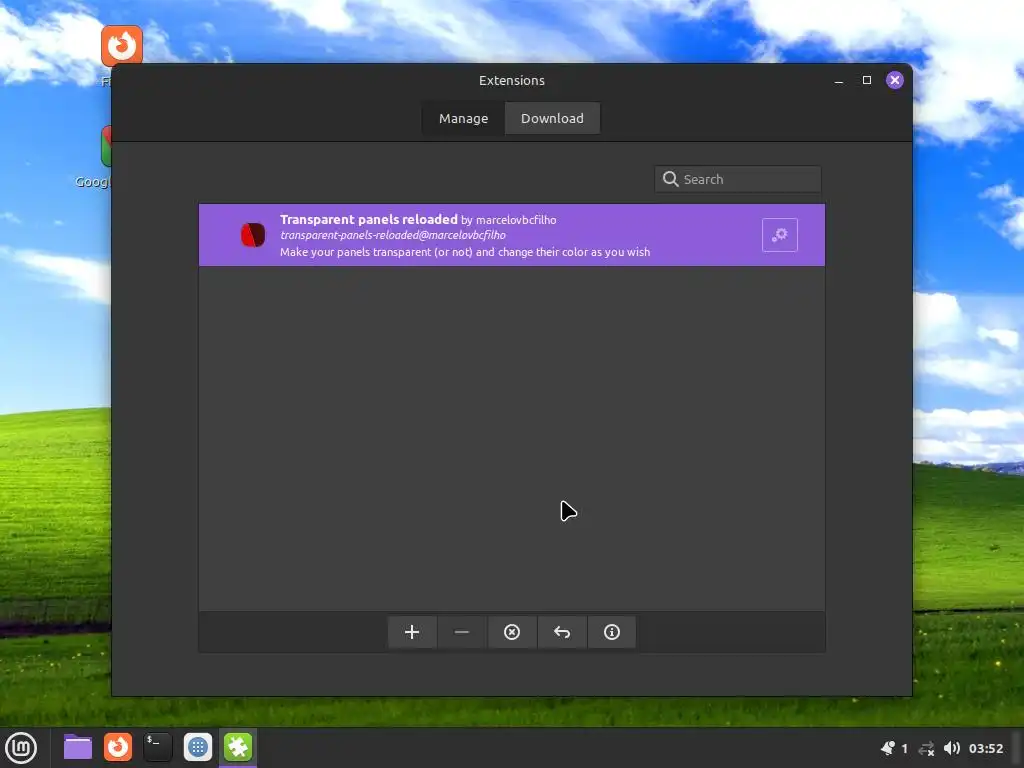The height and width of the screenshot is (768, 1024).
Task: Click the magnifier icon in Search
Action: coord(670,179)
